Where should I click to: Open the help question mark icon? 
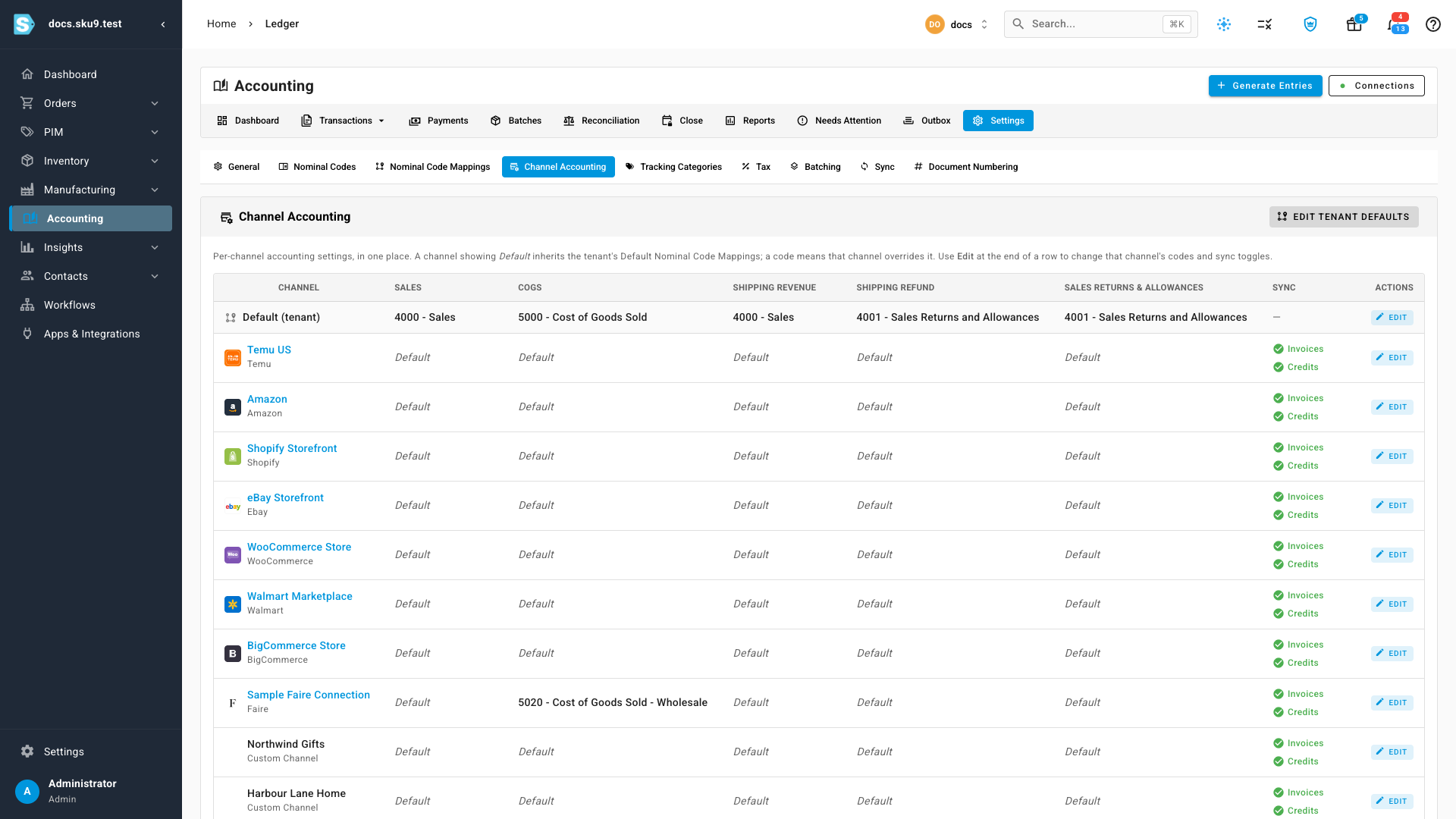click(x=1433, y=24)
